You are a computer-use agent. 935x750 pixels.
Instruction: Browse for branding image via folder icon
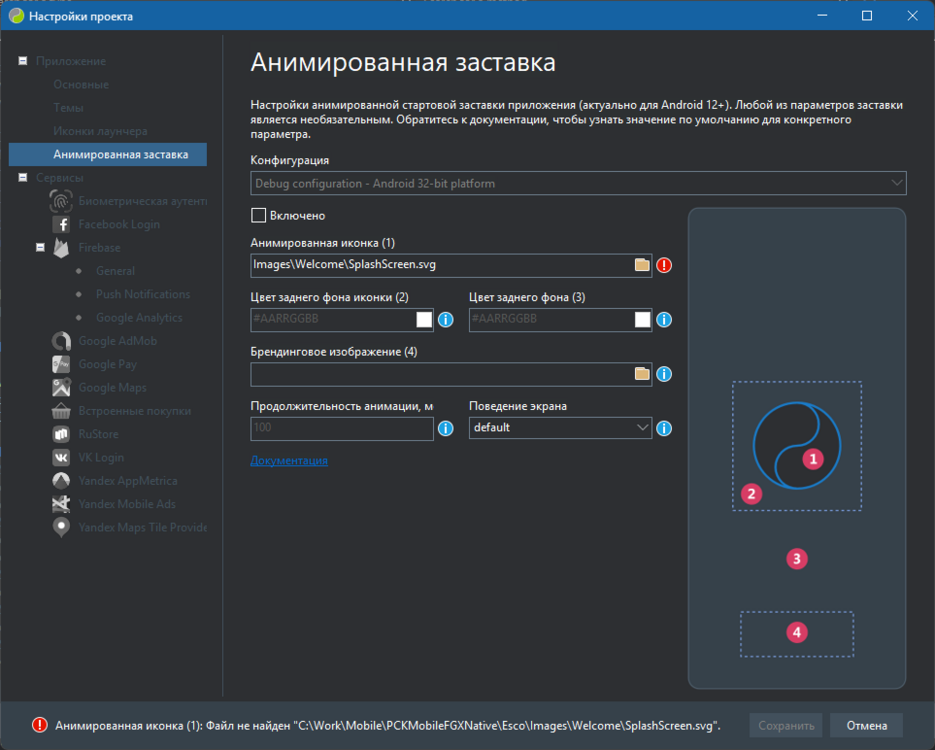(x=642, y=374)
